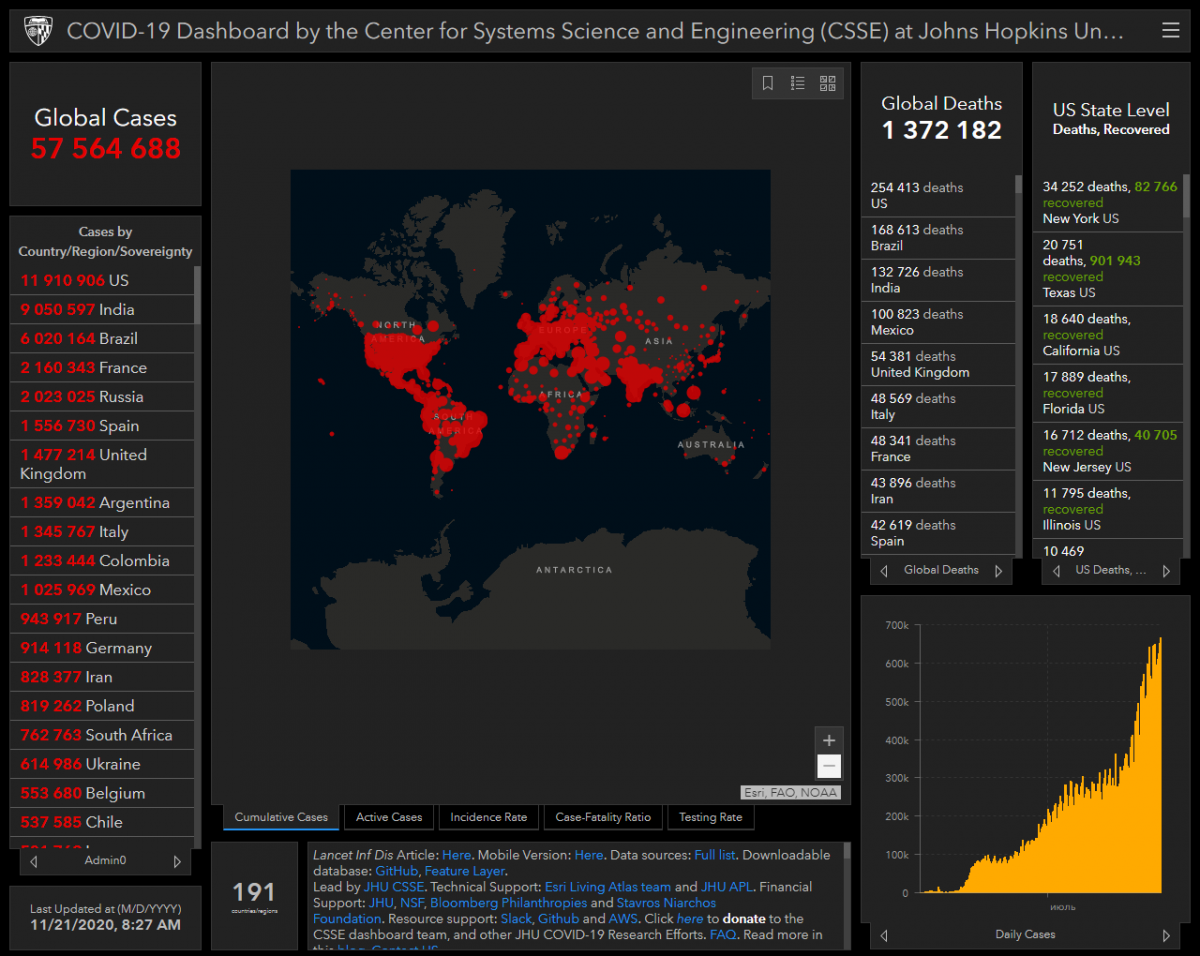
Task: Show the map legend list icon
Action: pos(797,83)
